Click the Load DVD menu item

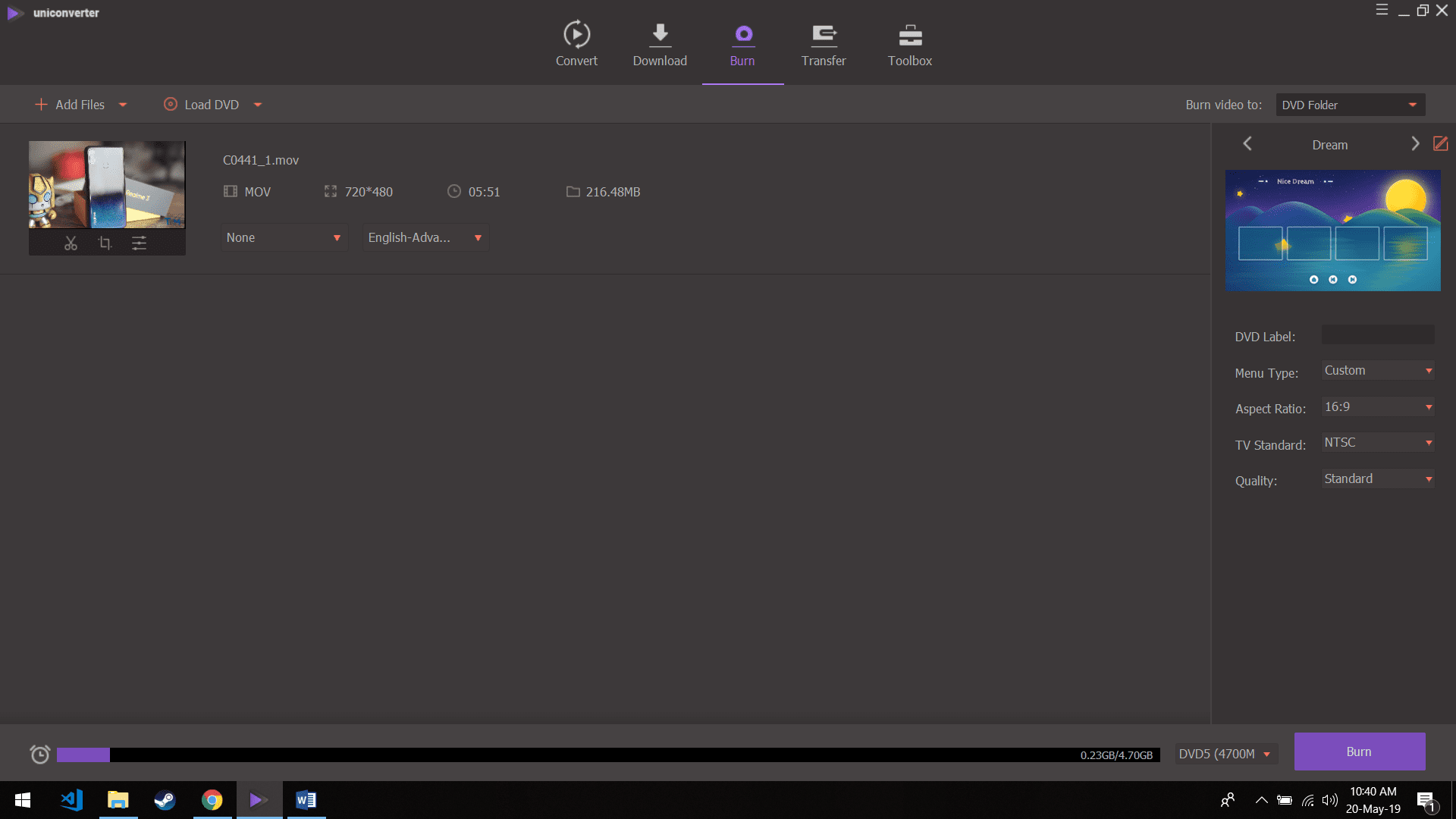(209, 104)
